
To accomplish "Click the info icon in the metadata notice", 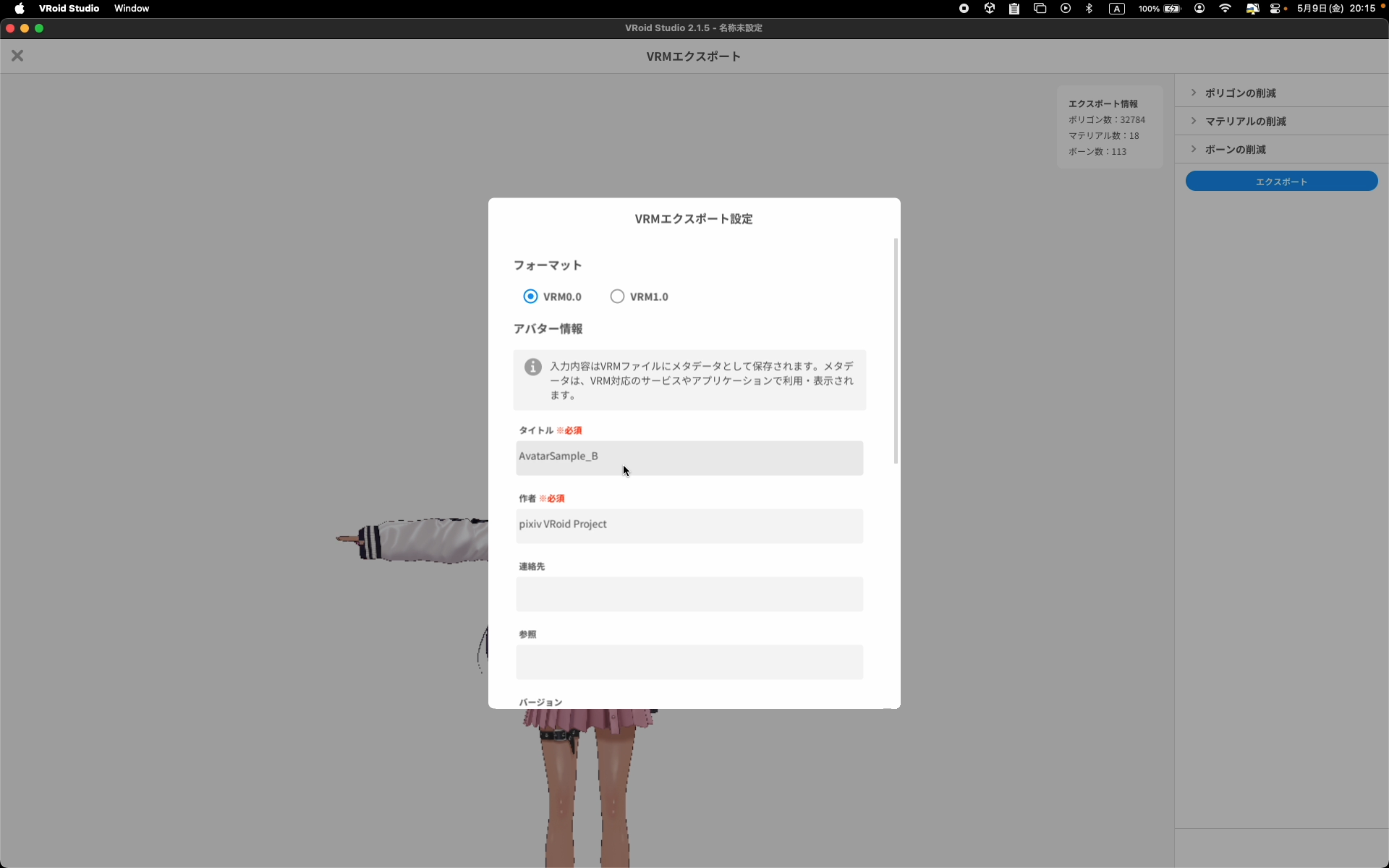I will coord(533,367).
